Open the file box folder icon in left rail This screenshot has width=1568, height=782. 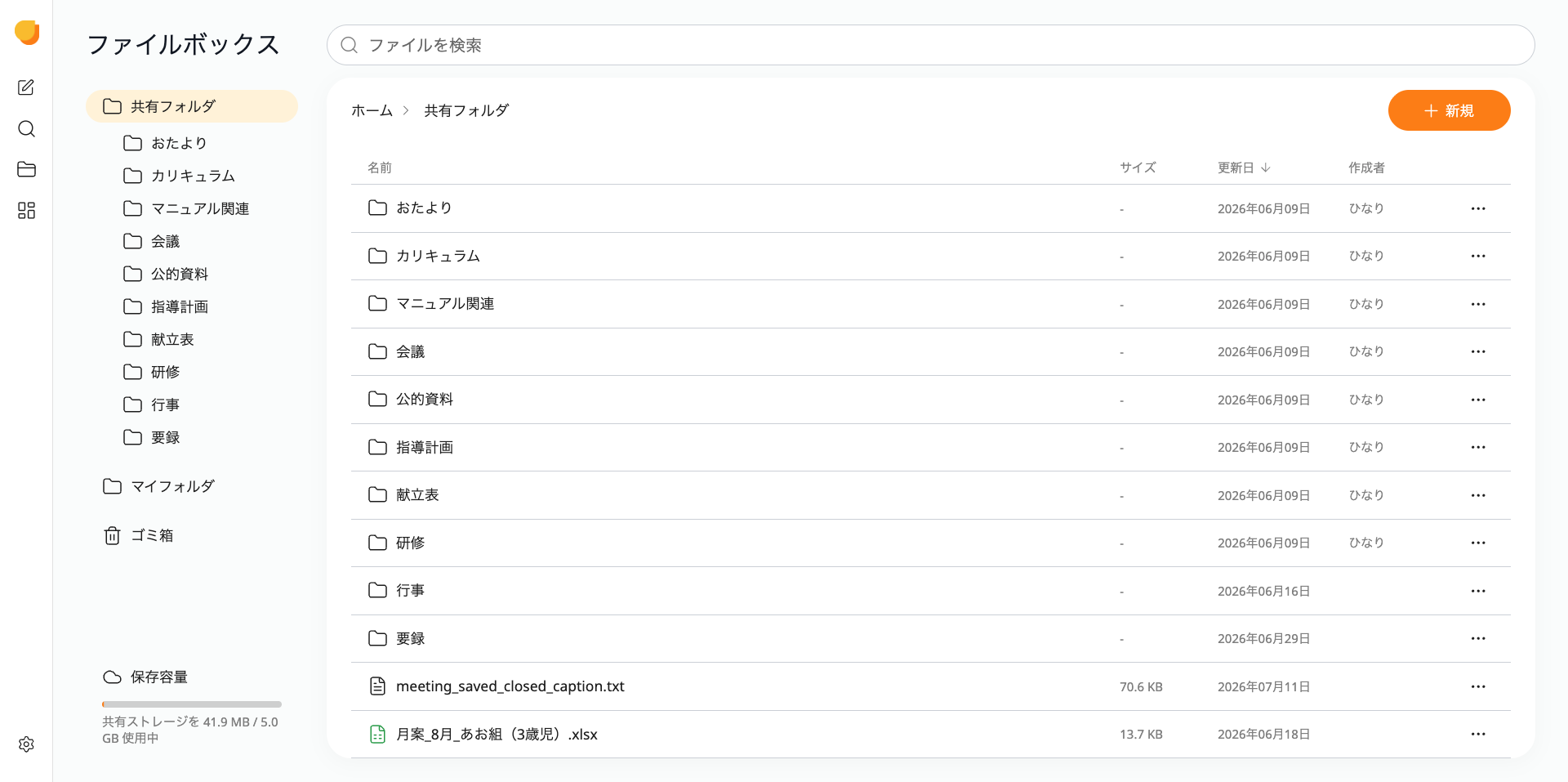26,169
